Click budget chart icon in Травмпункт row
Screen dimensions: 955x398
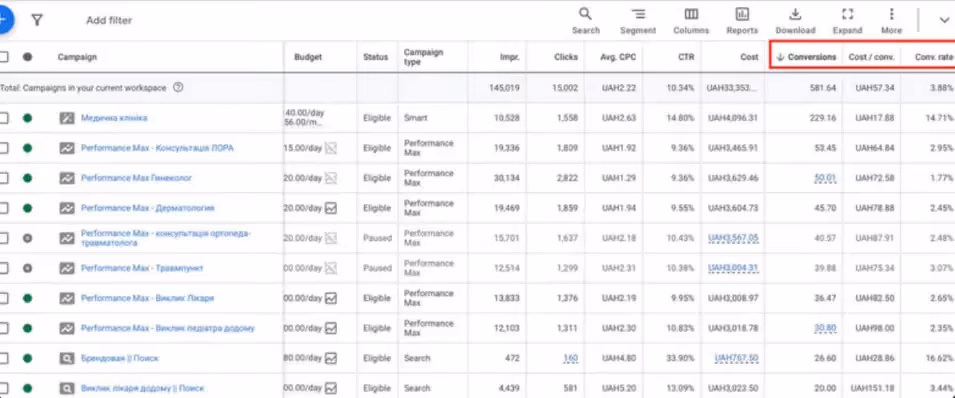click(330, 268)
